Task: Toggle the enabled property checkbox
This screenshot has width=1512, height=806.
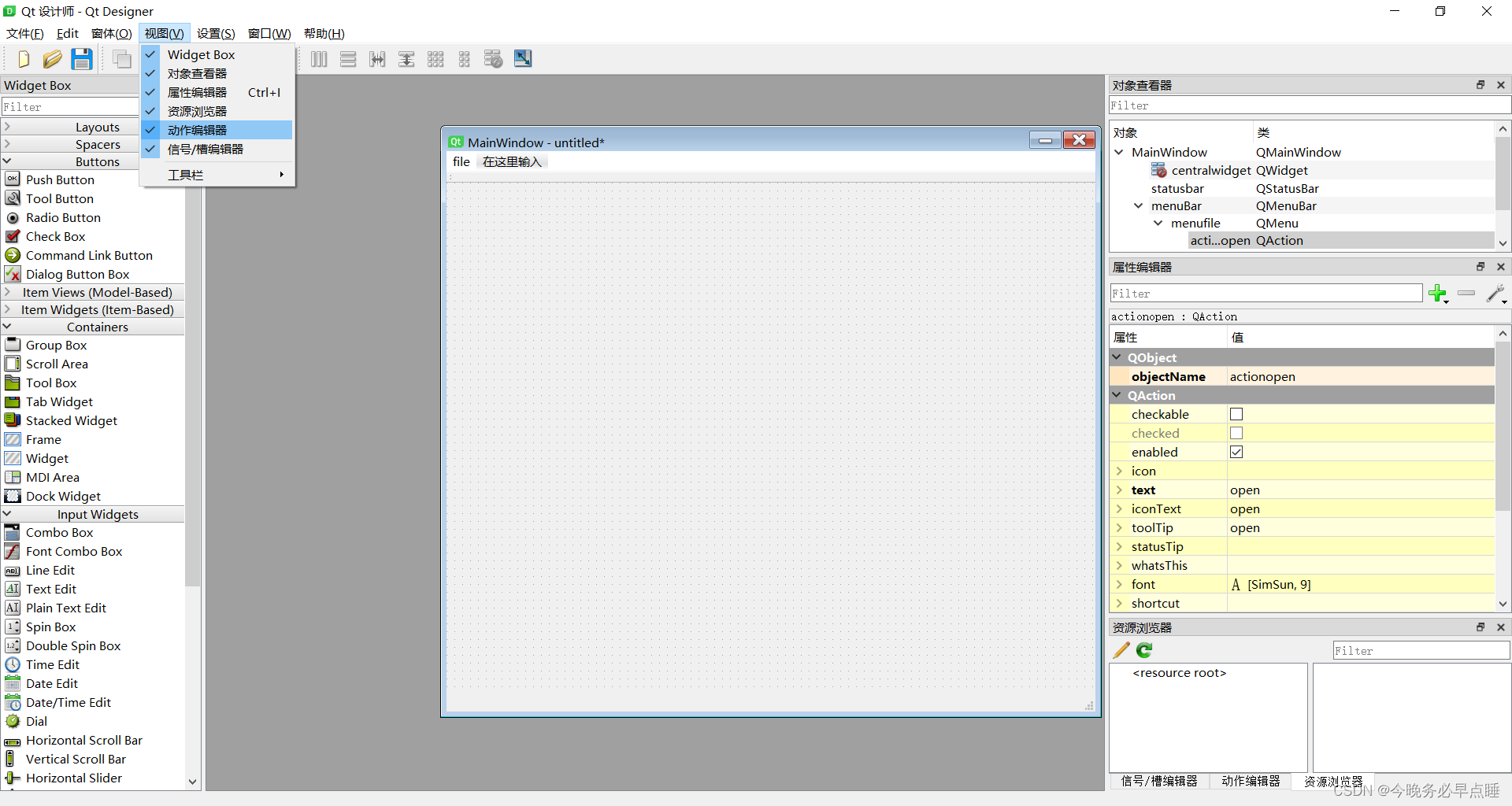Action: point(1236,452)
